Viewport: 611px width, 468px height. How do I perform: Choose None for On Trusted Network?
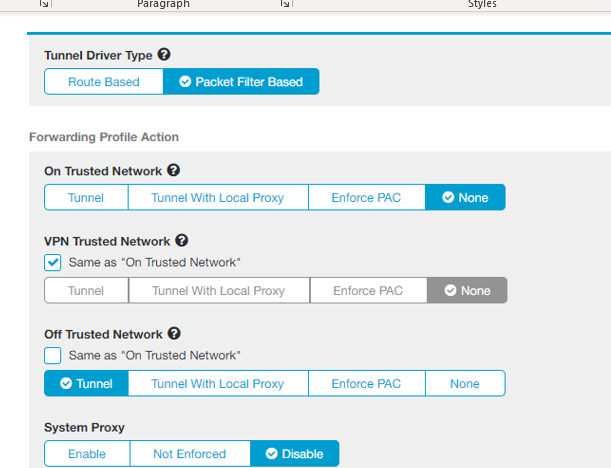(465, 197)
